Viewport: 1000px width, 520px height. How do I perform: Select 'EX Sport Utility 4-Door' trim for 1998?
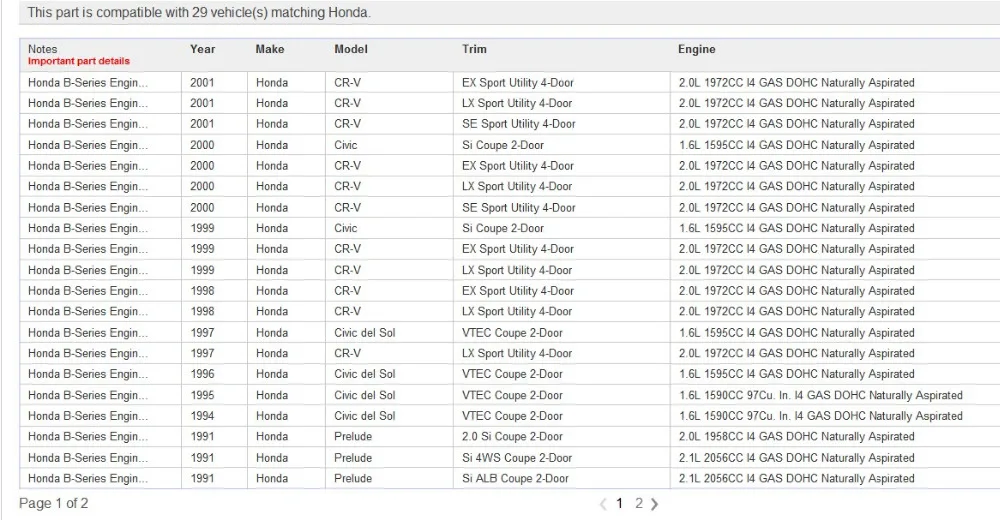[517, 290]
